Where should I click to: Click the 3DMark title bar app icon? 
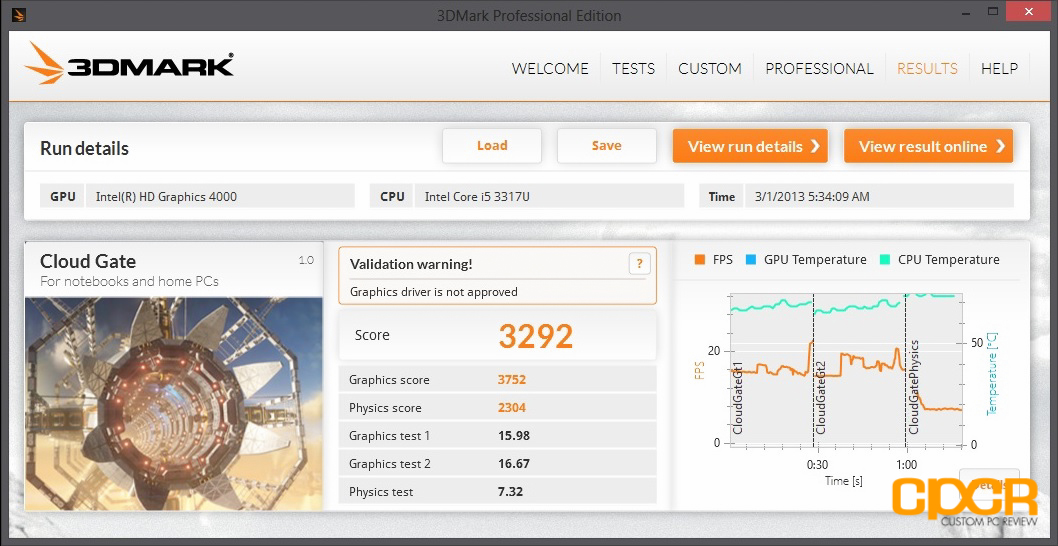click(x=19, y=14)
